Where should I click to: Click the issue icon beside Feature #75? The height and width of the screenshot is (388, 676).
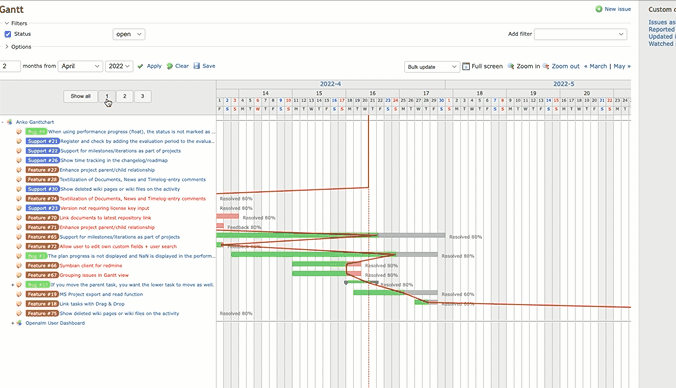pyautogui.click(x=19, y=313)
